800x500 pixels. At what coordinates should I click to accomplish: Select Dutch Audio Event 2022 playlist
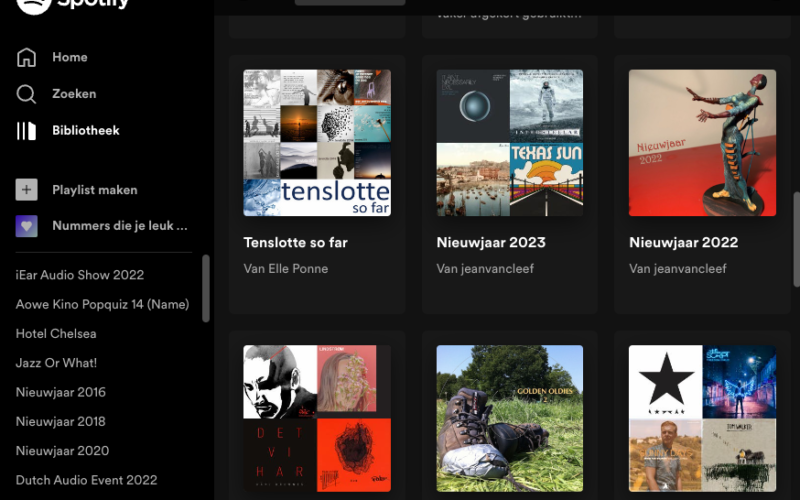point(86,481)
